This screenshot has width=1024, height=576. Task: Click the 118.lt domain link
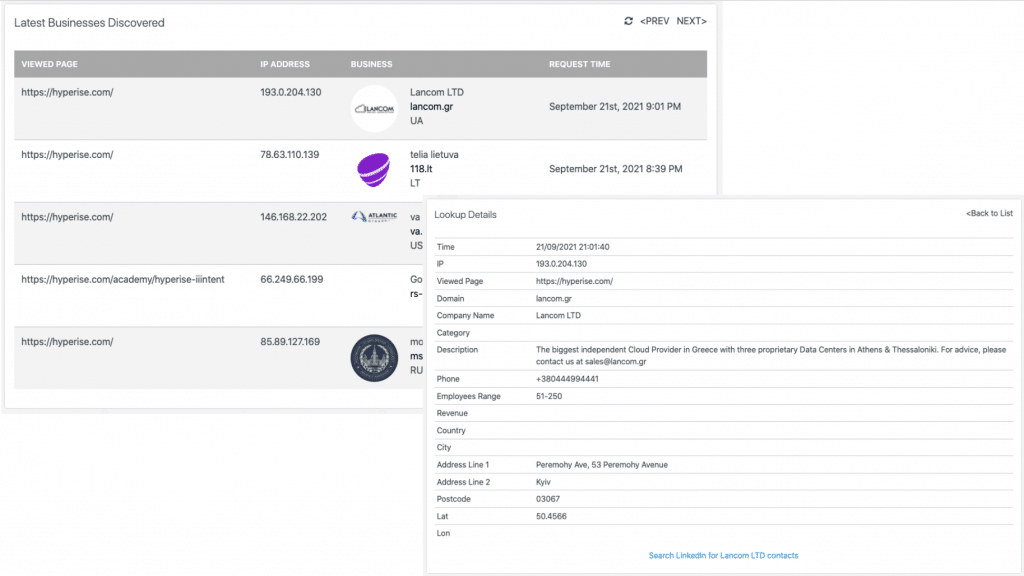pos(420,169)
